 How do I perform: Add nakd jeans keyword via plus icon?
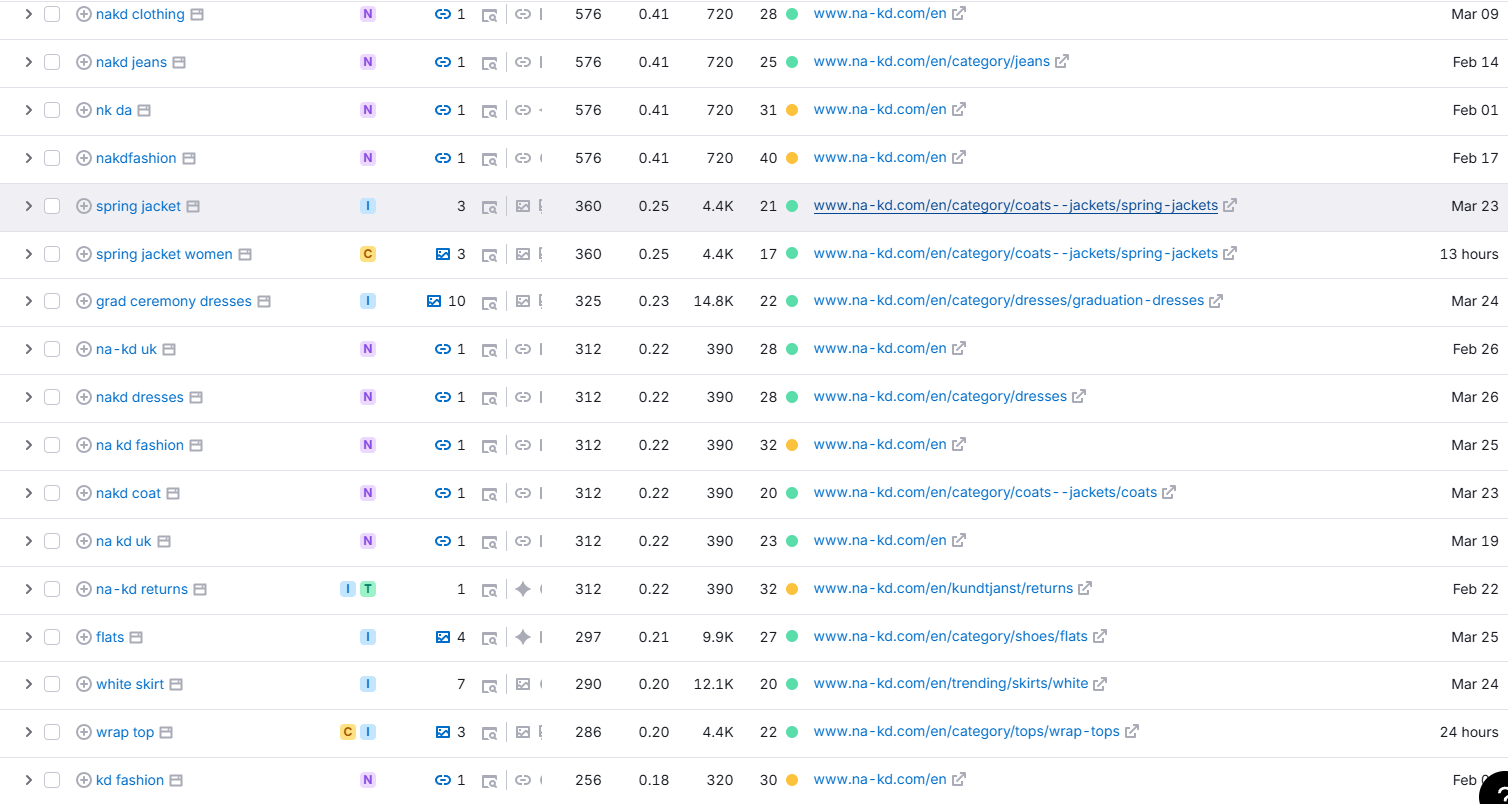84,62
